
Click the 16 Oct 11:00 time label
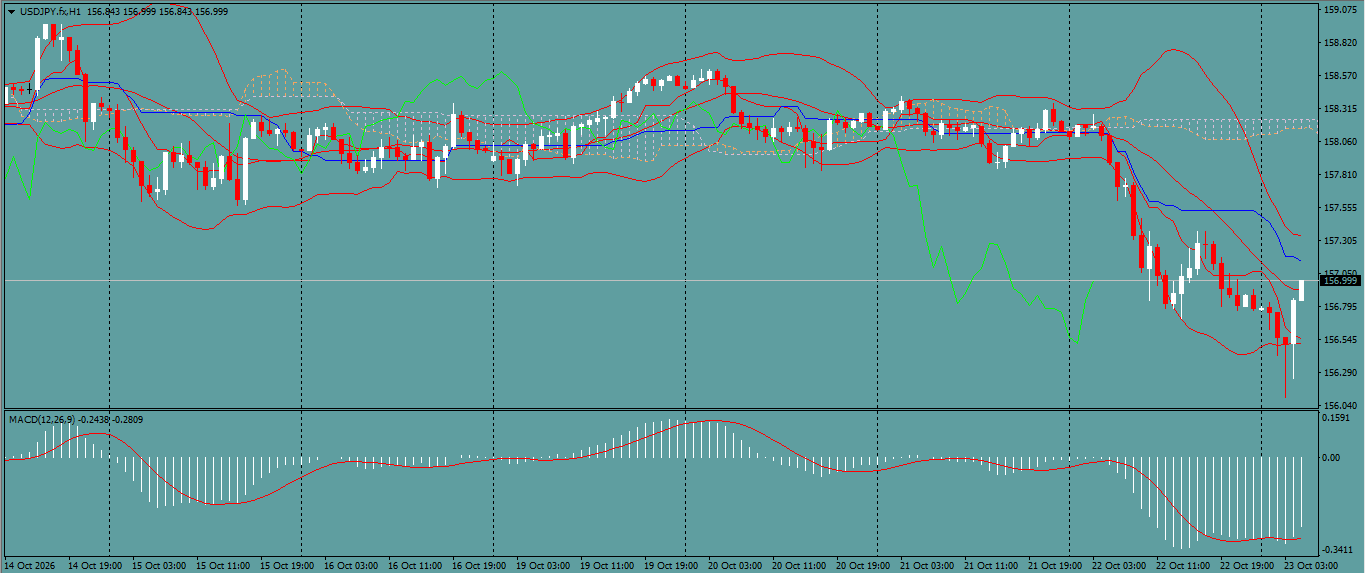(414, 565)
